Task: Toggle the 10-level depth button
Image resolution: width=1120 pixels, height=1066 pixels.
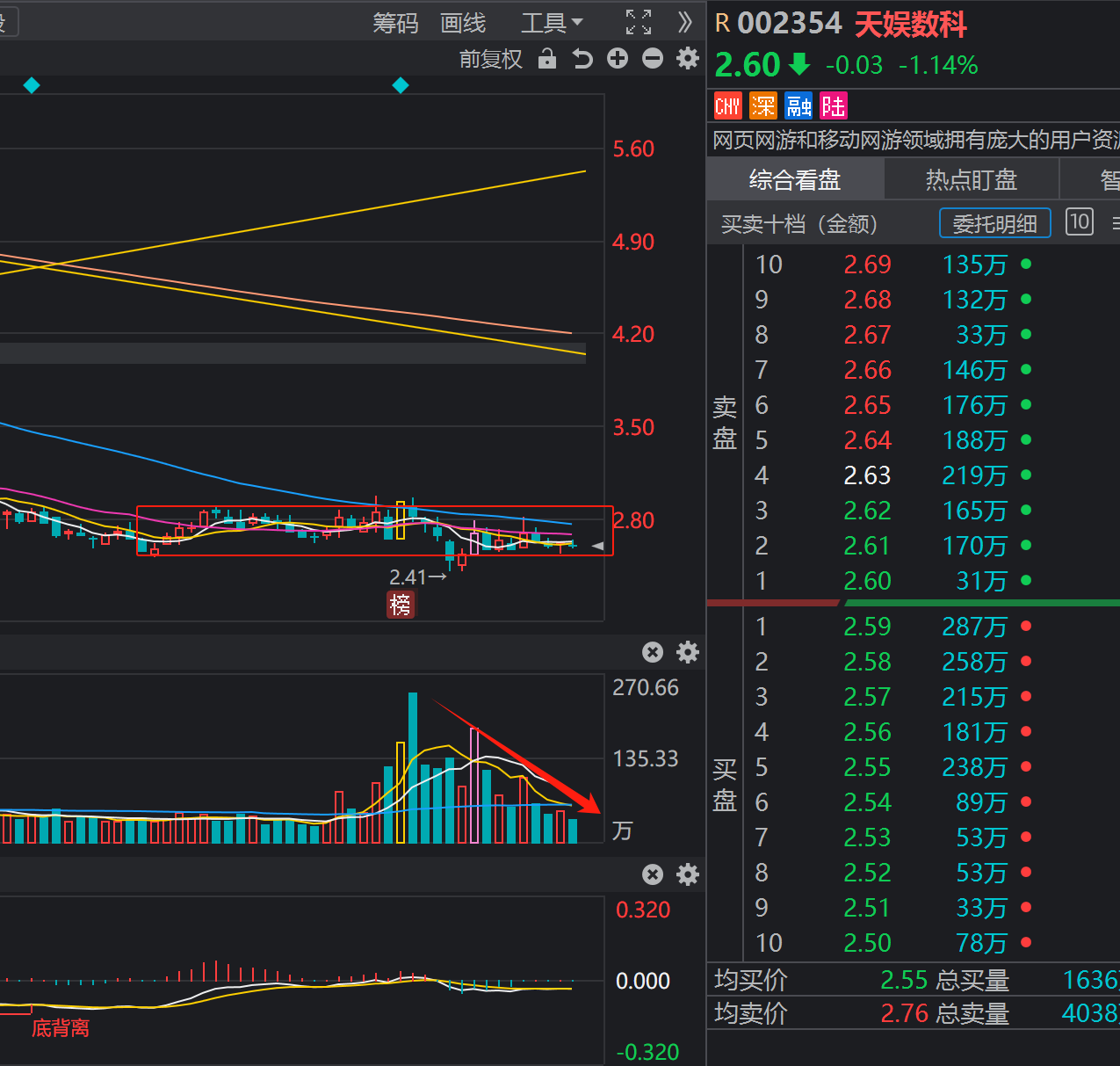Action: pyautogui.click(x=1080, y=221)
